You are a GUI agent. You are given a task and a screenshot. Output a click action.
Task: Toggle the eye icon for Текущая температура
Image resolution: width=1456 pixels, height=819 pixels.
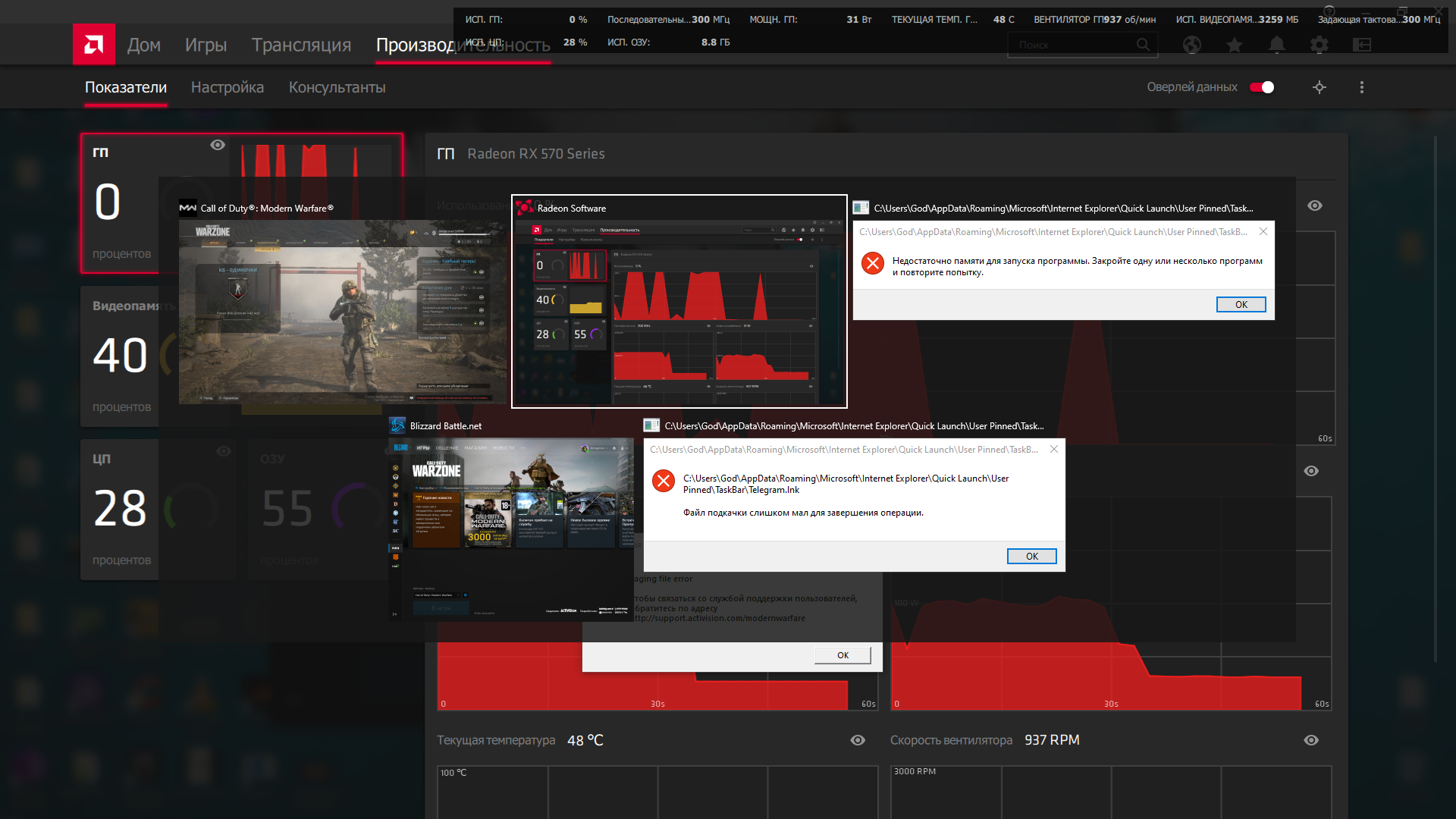coord(858,740)
